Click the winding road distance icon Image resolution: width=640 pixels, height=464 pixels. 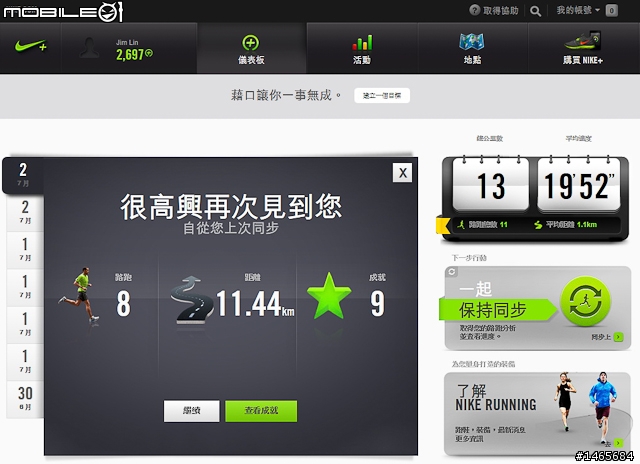click(x=192, y=300)
